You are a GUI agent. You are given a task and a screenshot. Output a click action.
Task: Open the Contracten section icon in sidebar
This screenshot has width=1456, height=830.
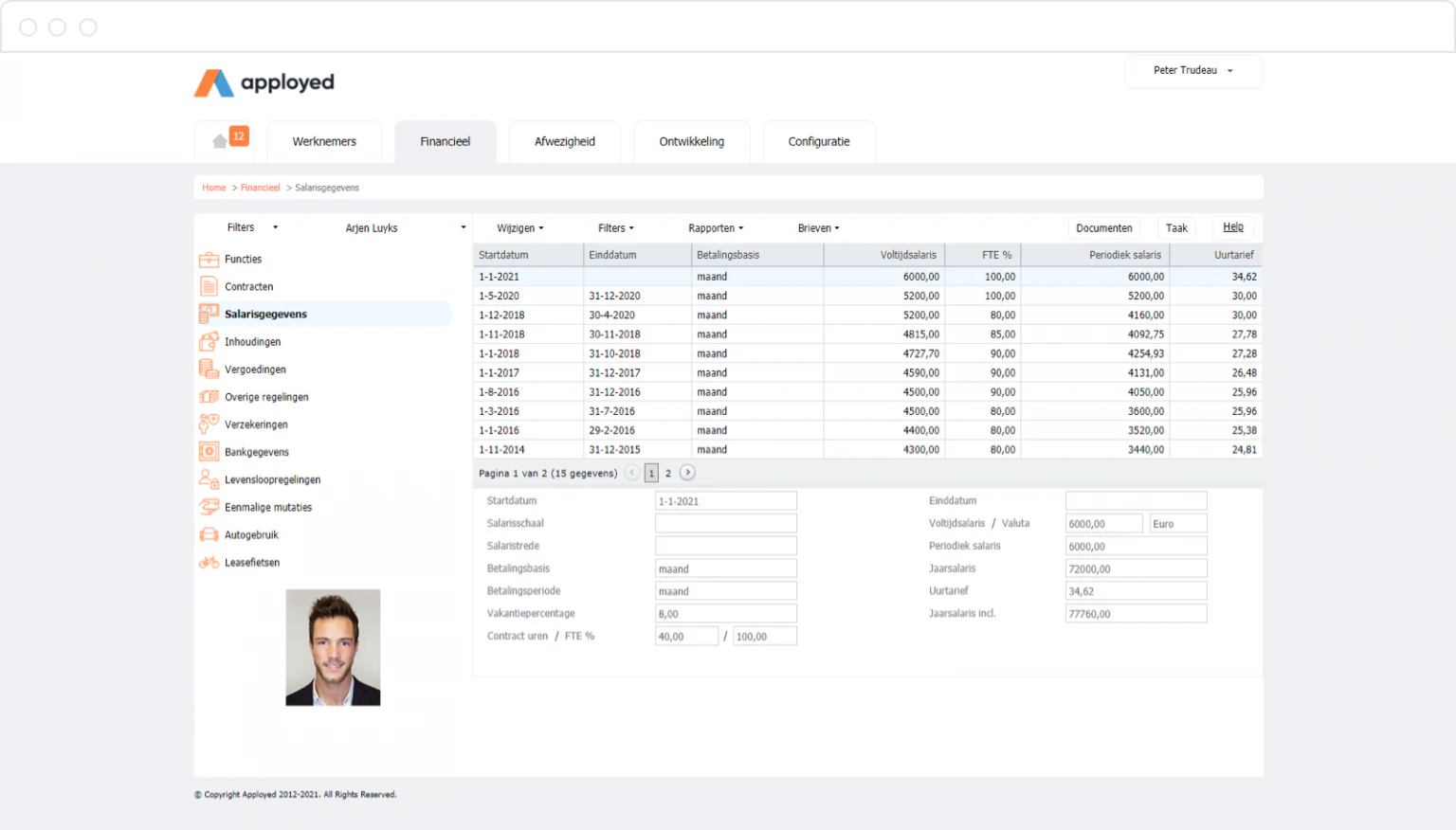(209, 286)
